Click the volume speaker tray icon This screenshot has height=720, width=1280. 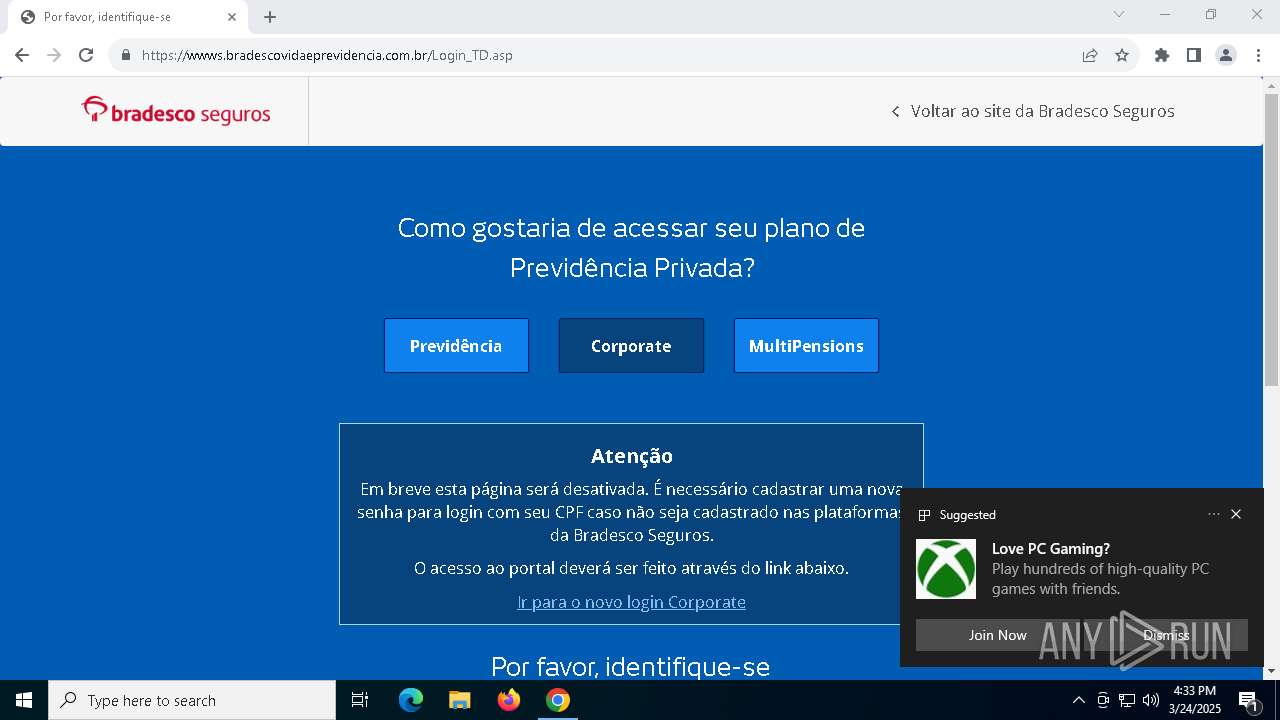pyautogui.click(x=1151, y=700)
